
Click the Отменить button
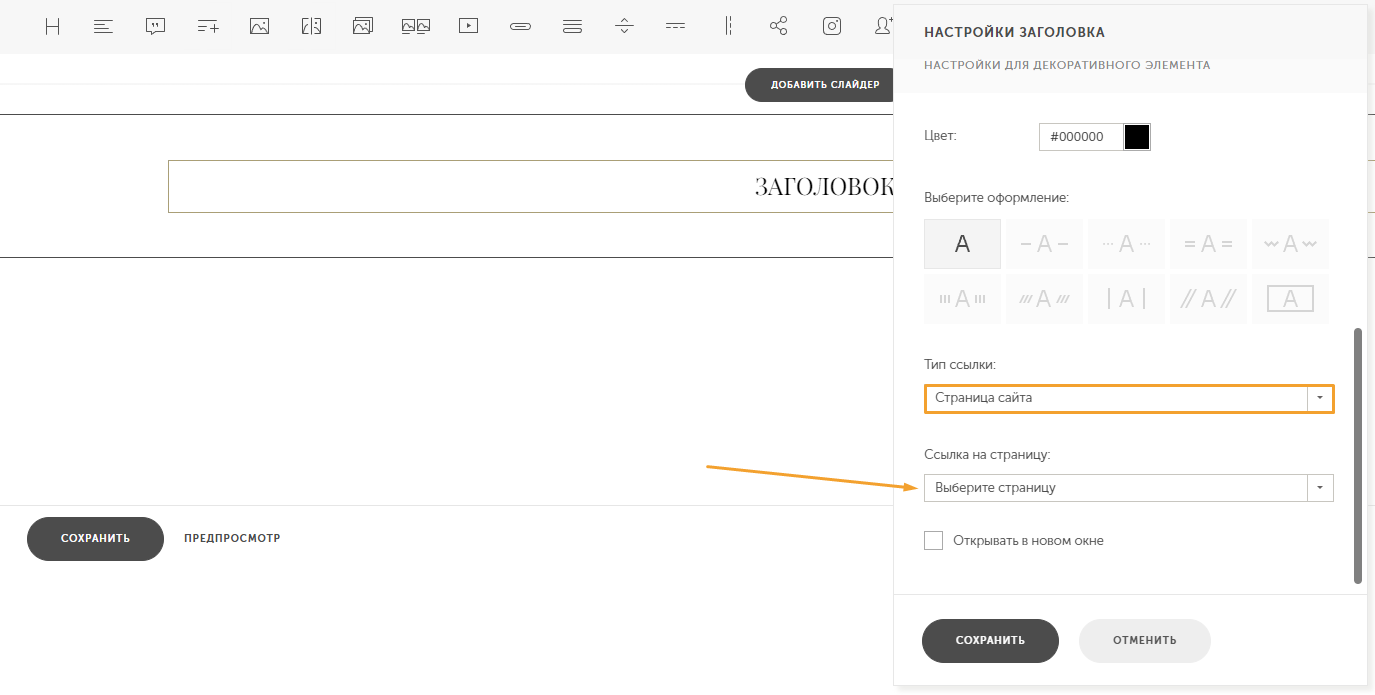1144,641
